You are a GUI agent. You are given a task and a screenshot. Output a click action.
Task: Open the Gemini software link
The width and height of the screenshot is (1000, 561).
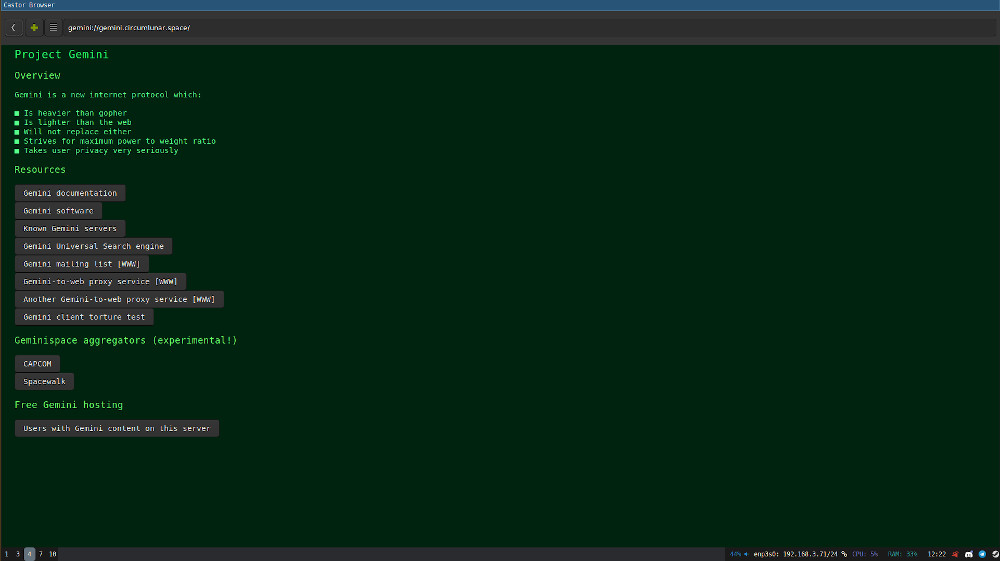click(58, 210)
